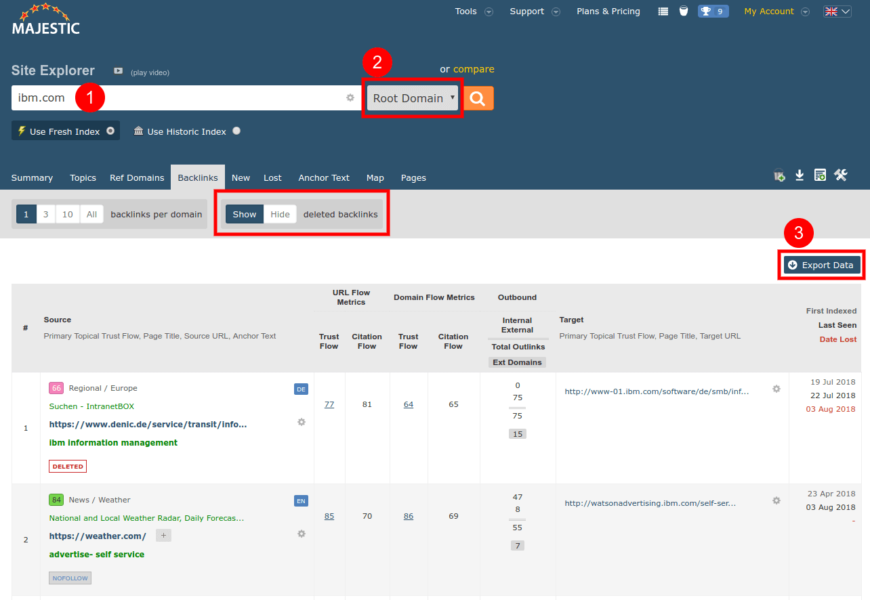
Task: Set All backlinks per domain
Action: click(x=92, y=214)
